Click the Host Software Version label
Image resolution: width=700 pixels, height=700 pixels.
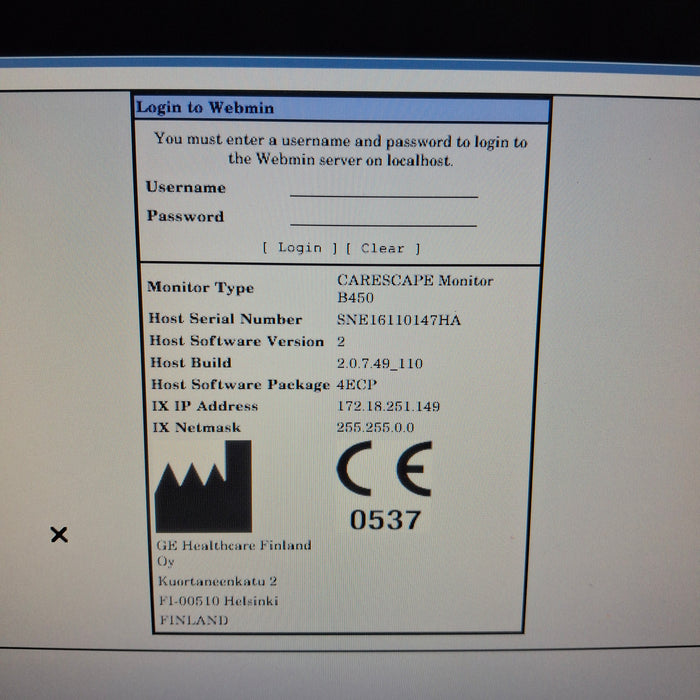tap(237, 341)
